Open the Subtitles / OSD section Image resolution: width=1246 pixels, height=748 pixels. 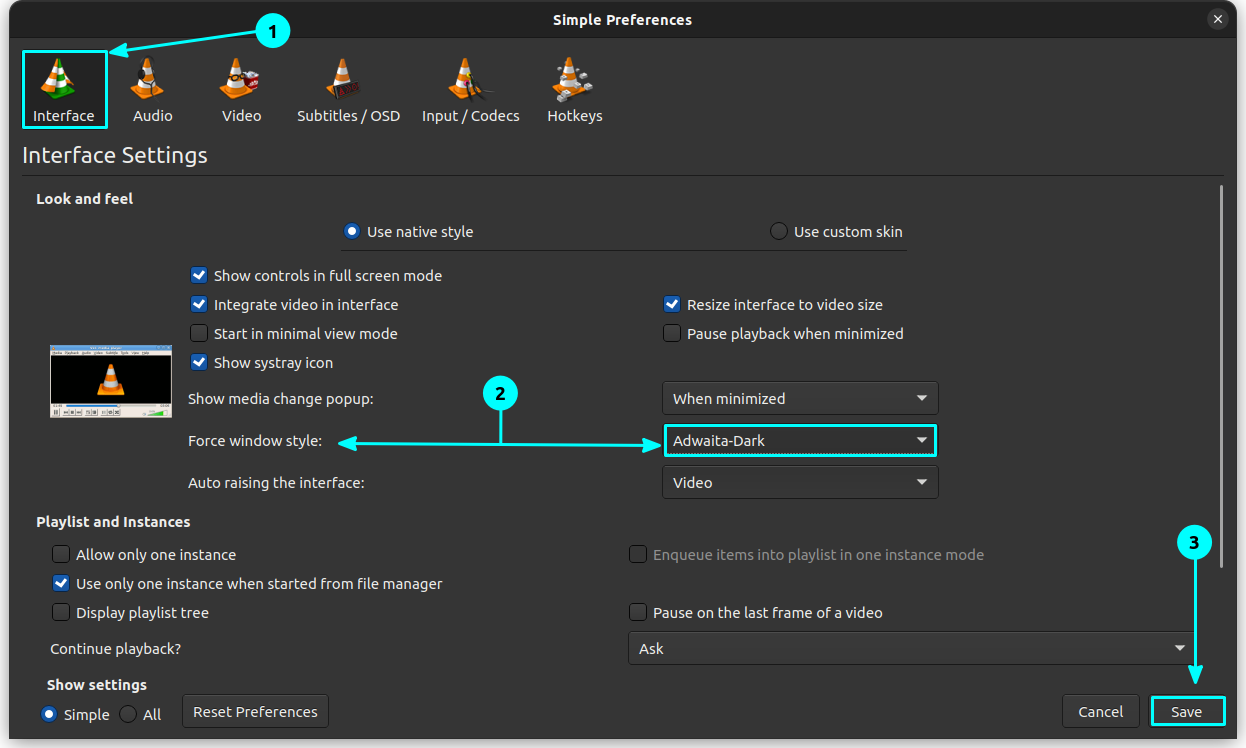click(348, 88)
